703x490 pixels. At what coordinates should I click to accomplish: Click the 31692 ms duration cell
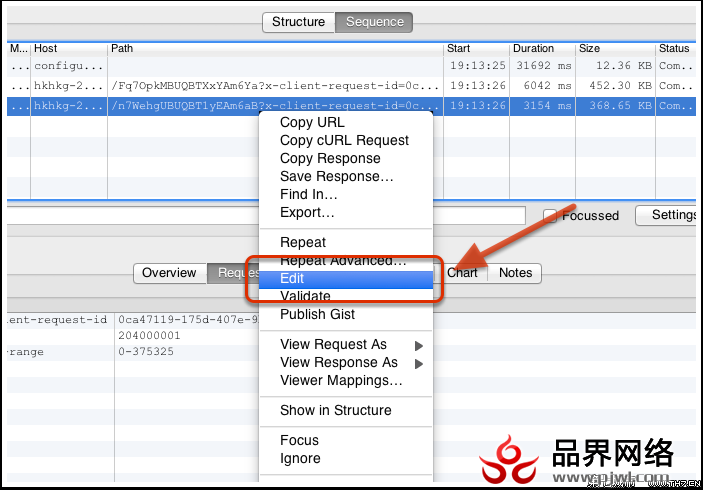click(544, 66)
